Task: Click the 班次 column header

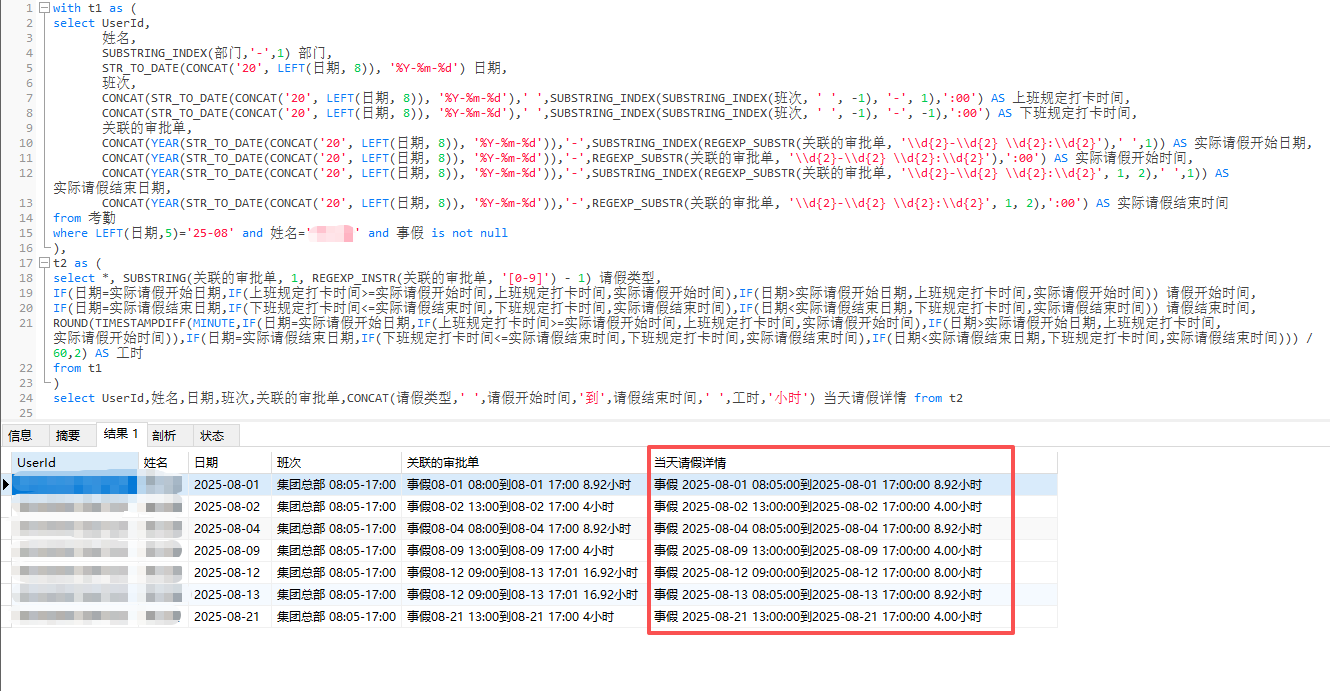Action: pyautogui.click(x=335, y=462)
